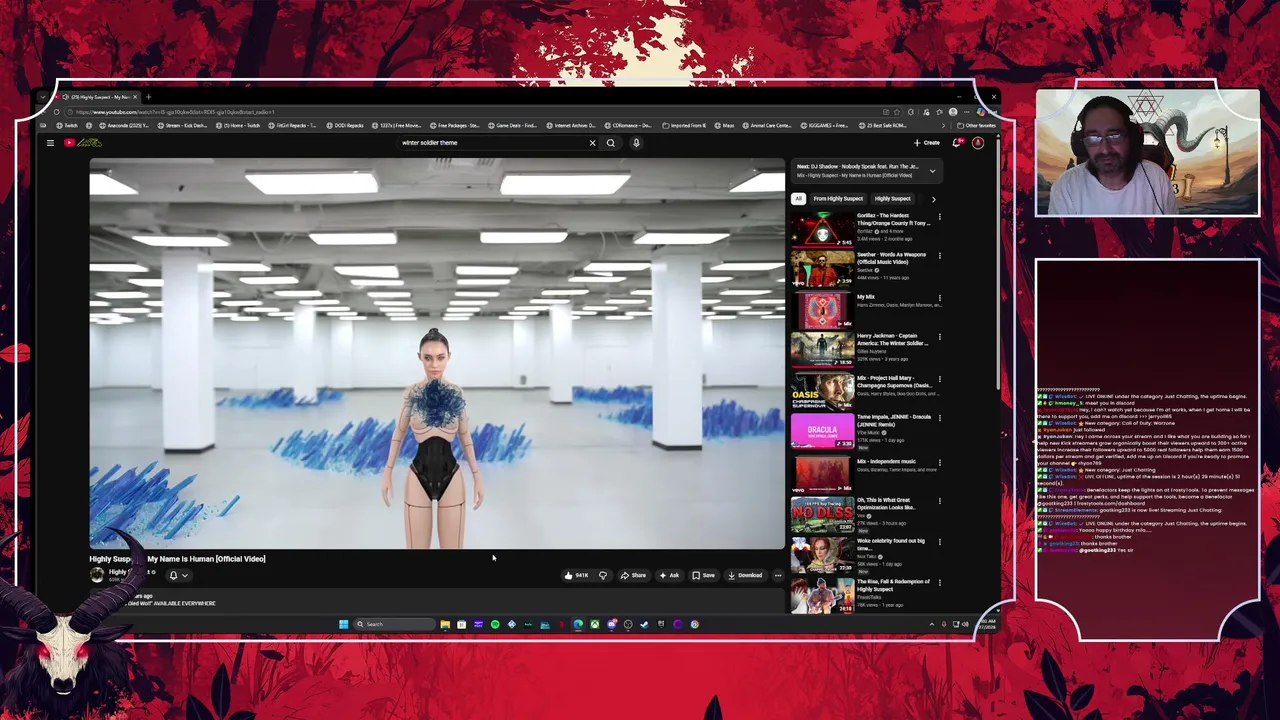Image resolution: width=1280 pixels, height=720 pixels.
Task: Open 'The Rise, Fall & Redemption' video
Action: click(893, 585)
